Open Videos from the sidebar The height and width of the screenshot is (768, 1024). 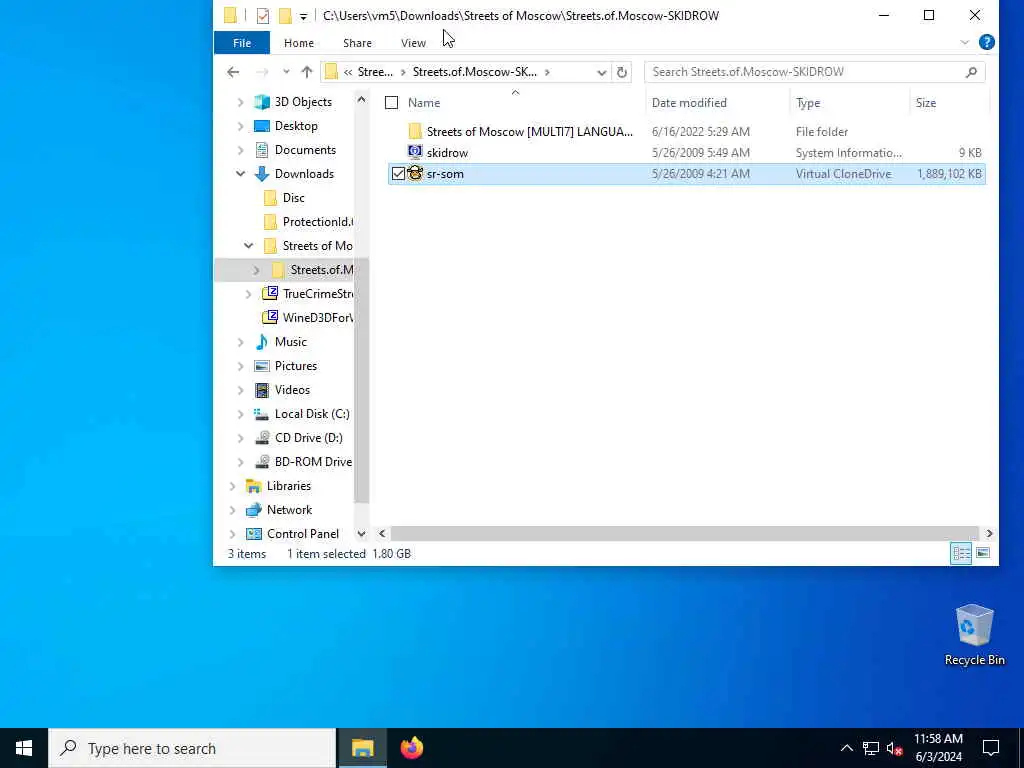click(x=292, y=390)
